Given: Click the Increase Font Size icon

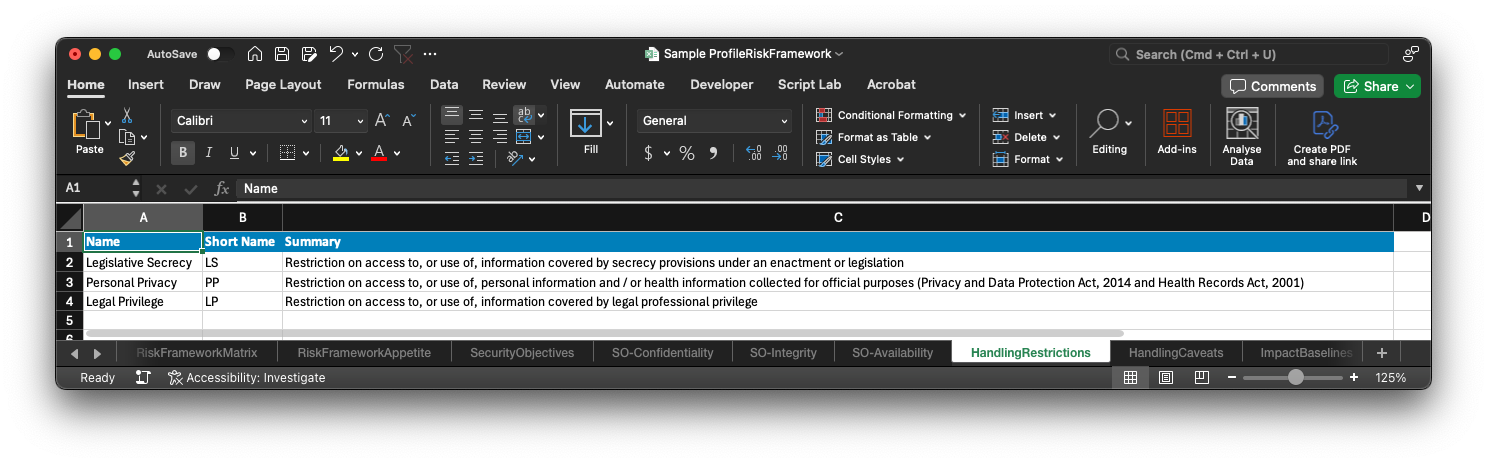Looking at the screenshot, I should [x=382, y=121].
